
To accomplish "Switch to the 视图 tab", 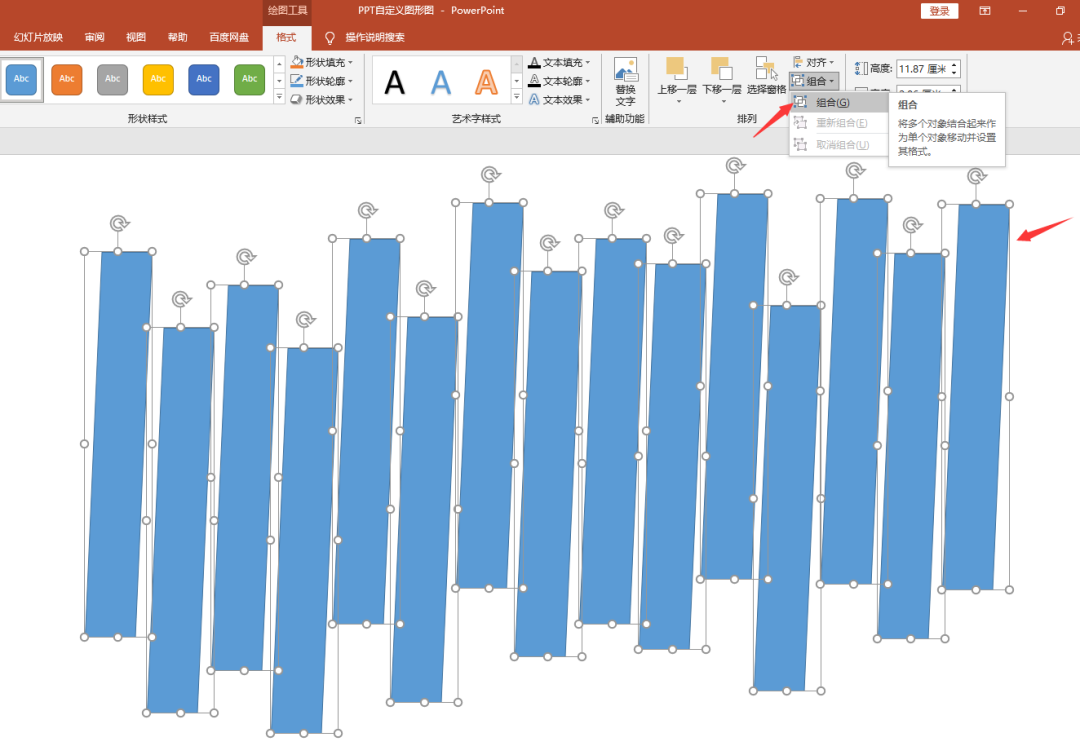I will coord(136,38).
